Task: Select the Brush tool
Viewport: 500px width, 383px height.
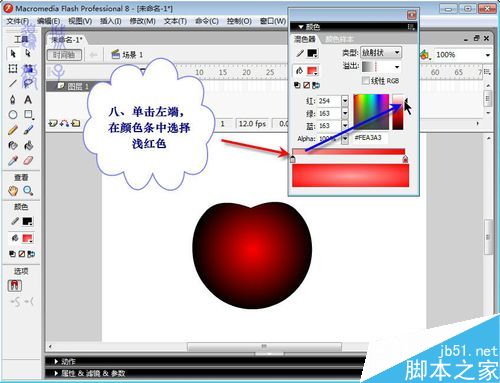Action: [x=28, y=130]
